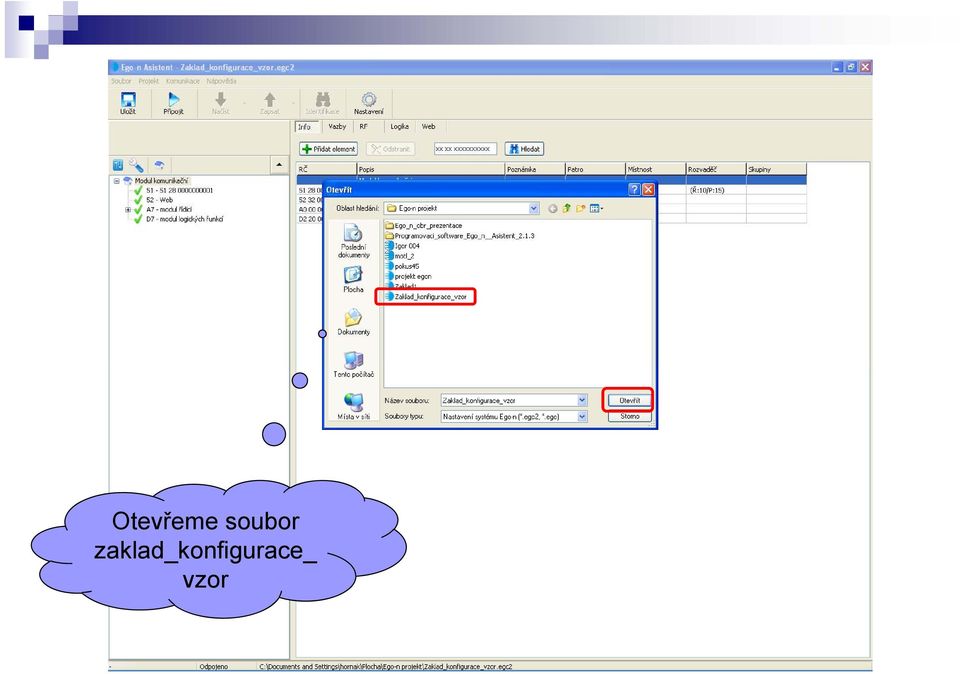Go up one folder level in dialog
The height and width of the screenshot is (674, 960).
pos(566,208)
